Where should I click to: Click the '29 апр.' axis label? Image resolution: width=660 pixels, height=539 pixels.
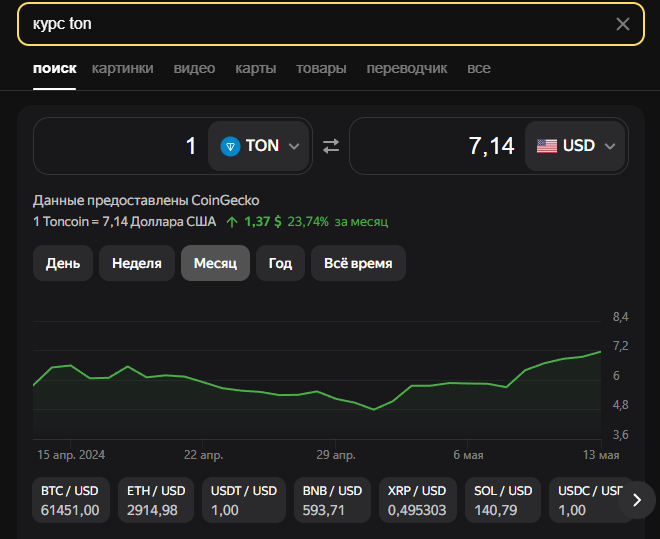pos(336,455)
